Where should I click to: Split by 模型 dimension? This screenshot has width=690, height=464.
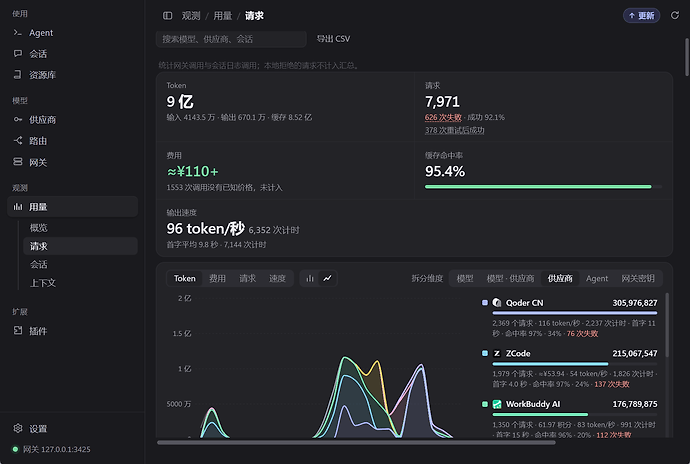click(465, 278)
